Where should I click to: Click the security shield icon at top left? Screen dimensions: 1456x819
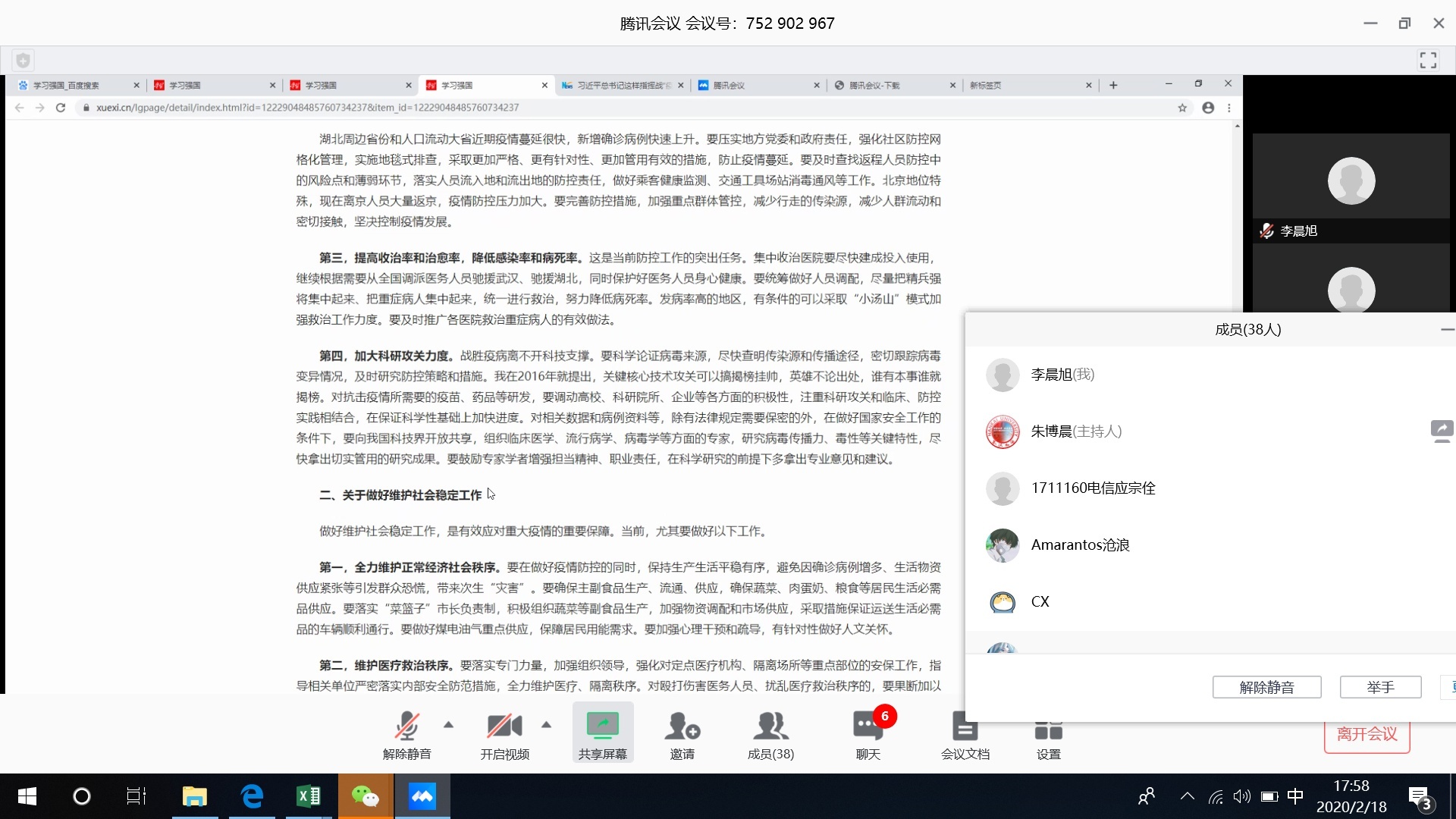tap(24, 61)
